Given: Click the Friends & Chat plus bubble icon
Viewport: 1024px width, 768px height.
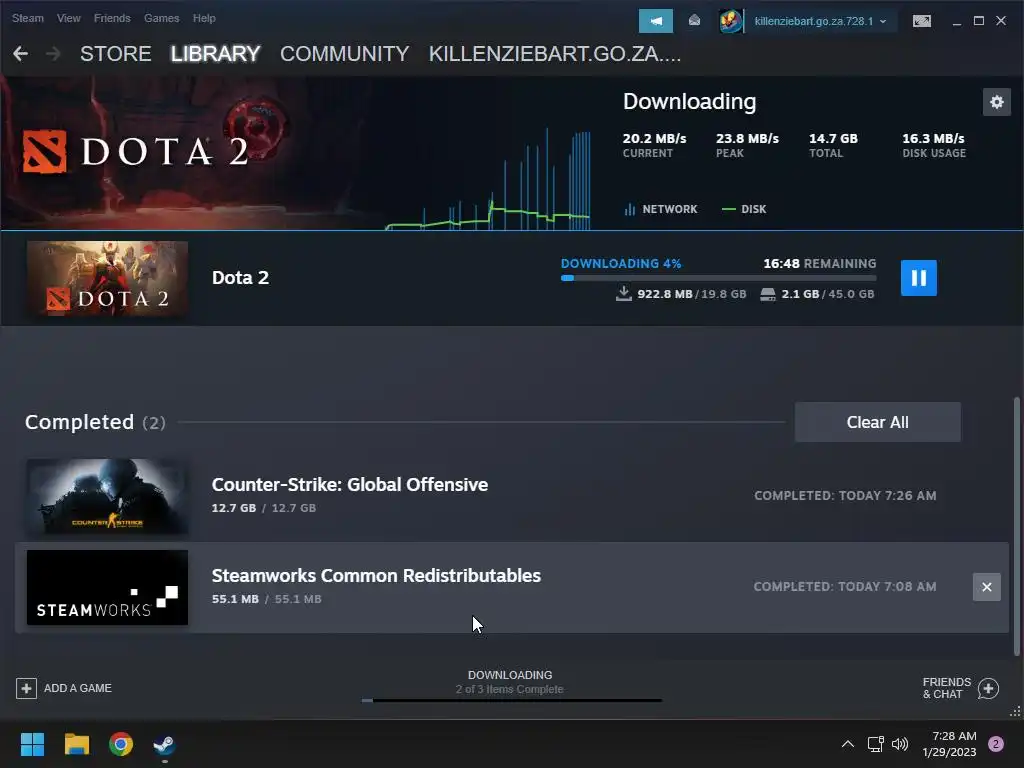Looking at the screenshot, I should [x=988, y=688].
